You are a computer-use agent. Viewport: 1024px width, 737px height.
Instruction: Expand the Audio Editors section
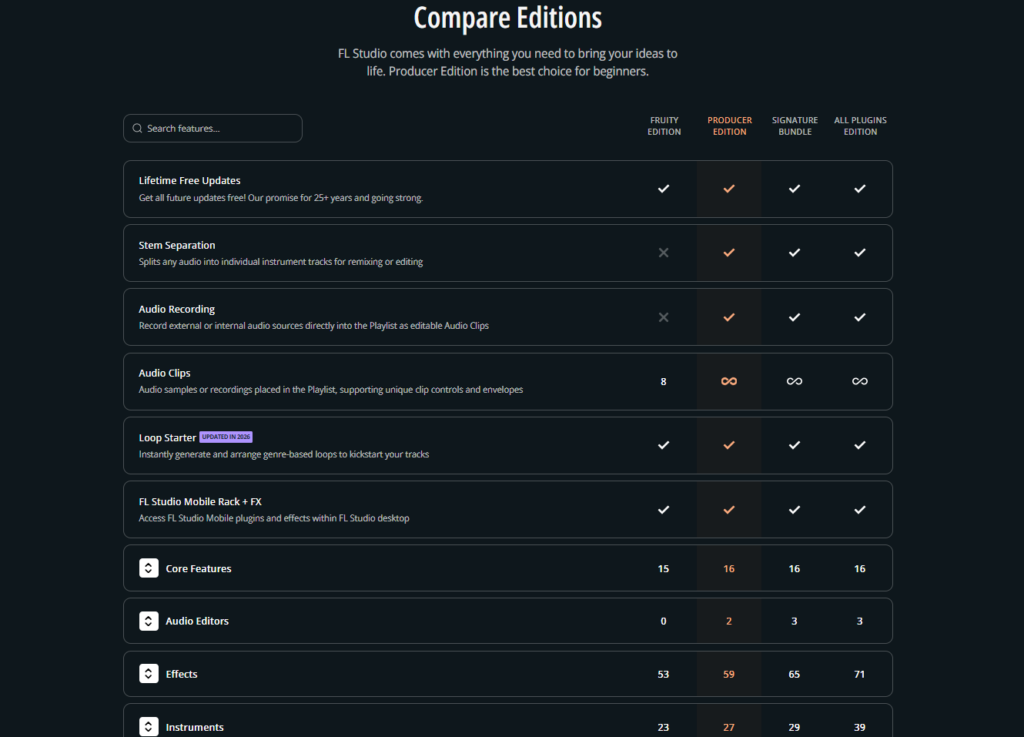point(149,621)
